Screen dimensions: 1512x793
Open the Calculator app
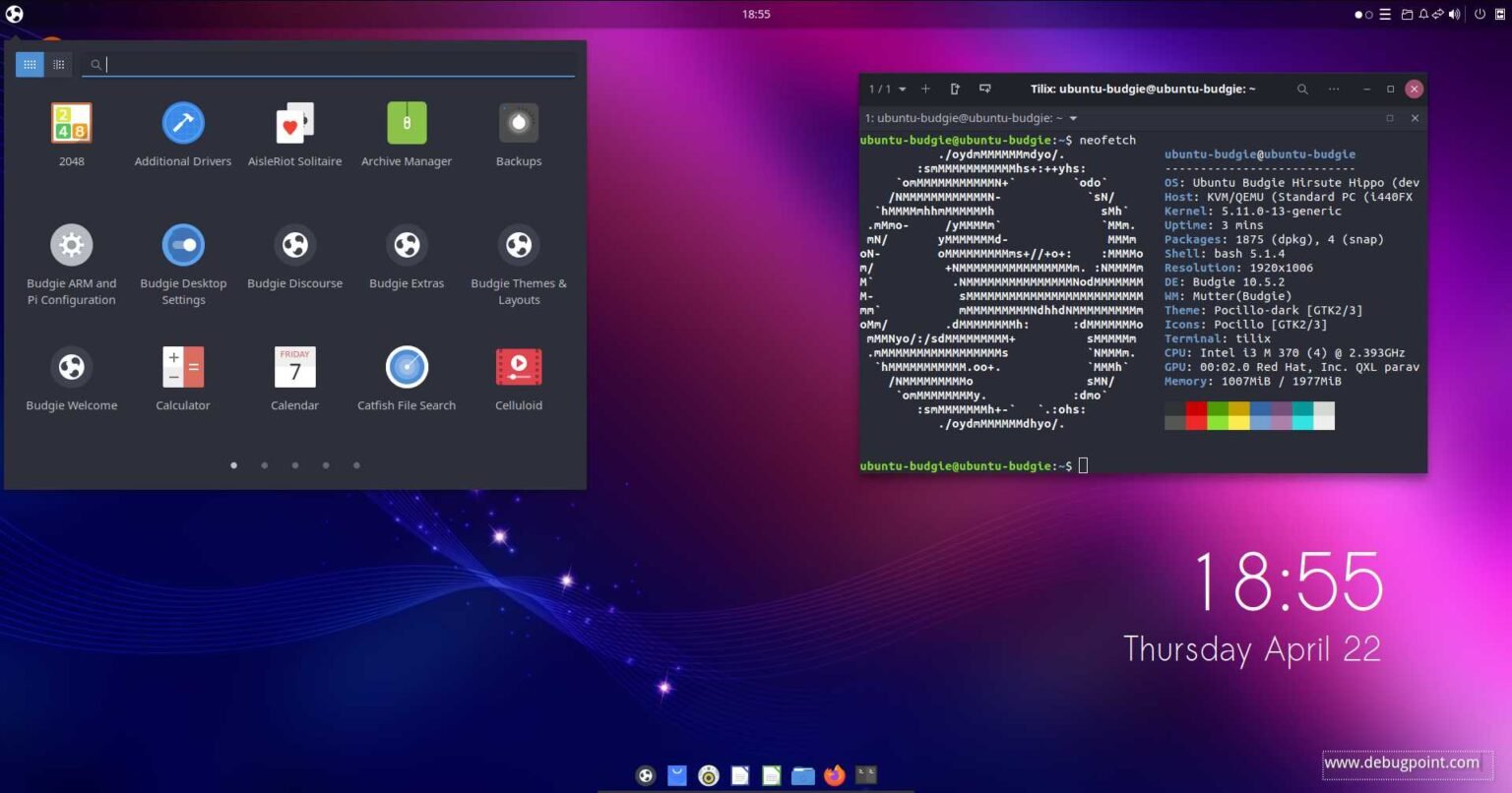click(182, 366)
